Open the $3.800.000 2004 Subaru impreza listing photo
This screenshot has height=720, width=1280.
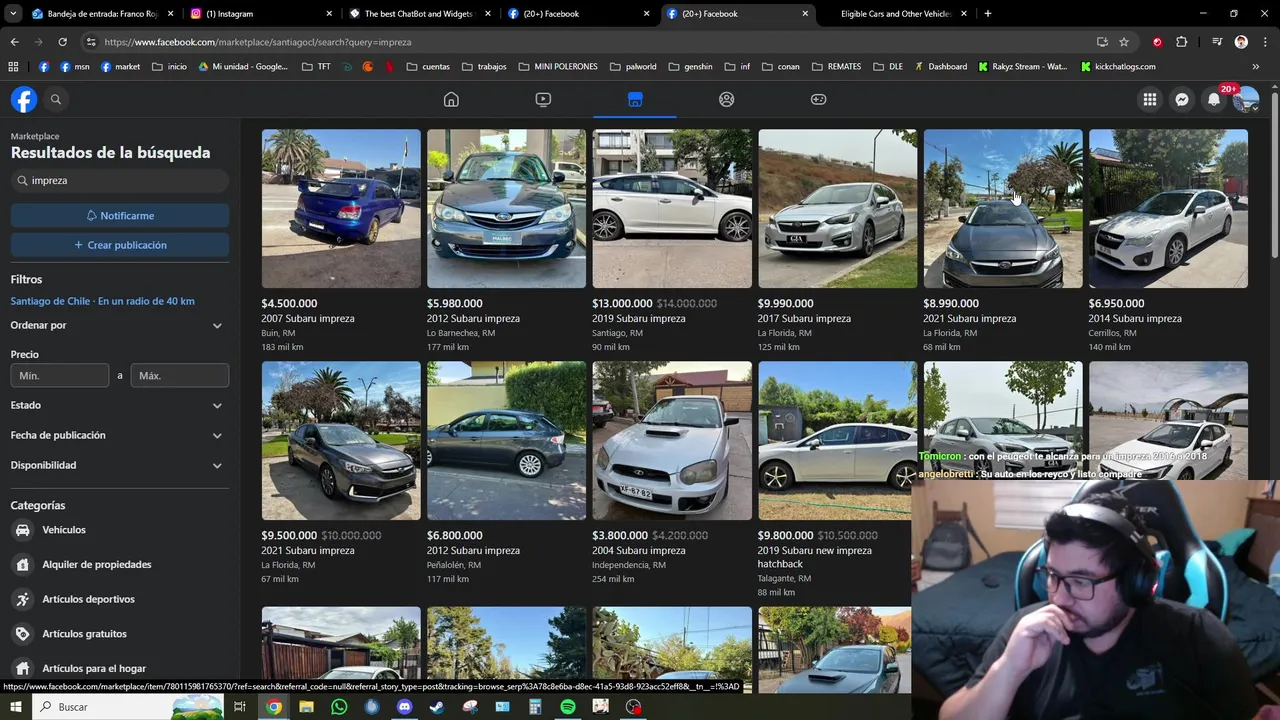[x=672, y=441]
